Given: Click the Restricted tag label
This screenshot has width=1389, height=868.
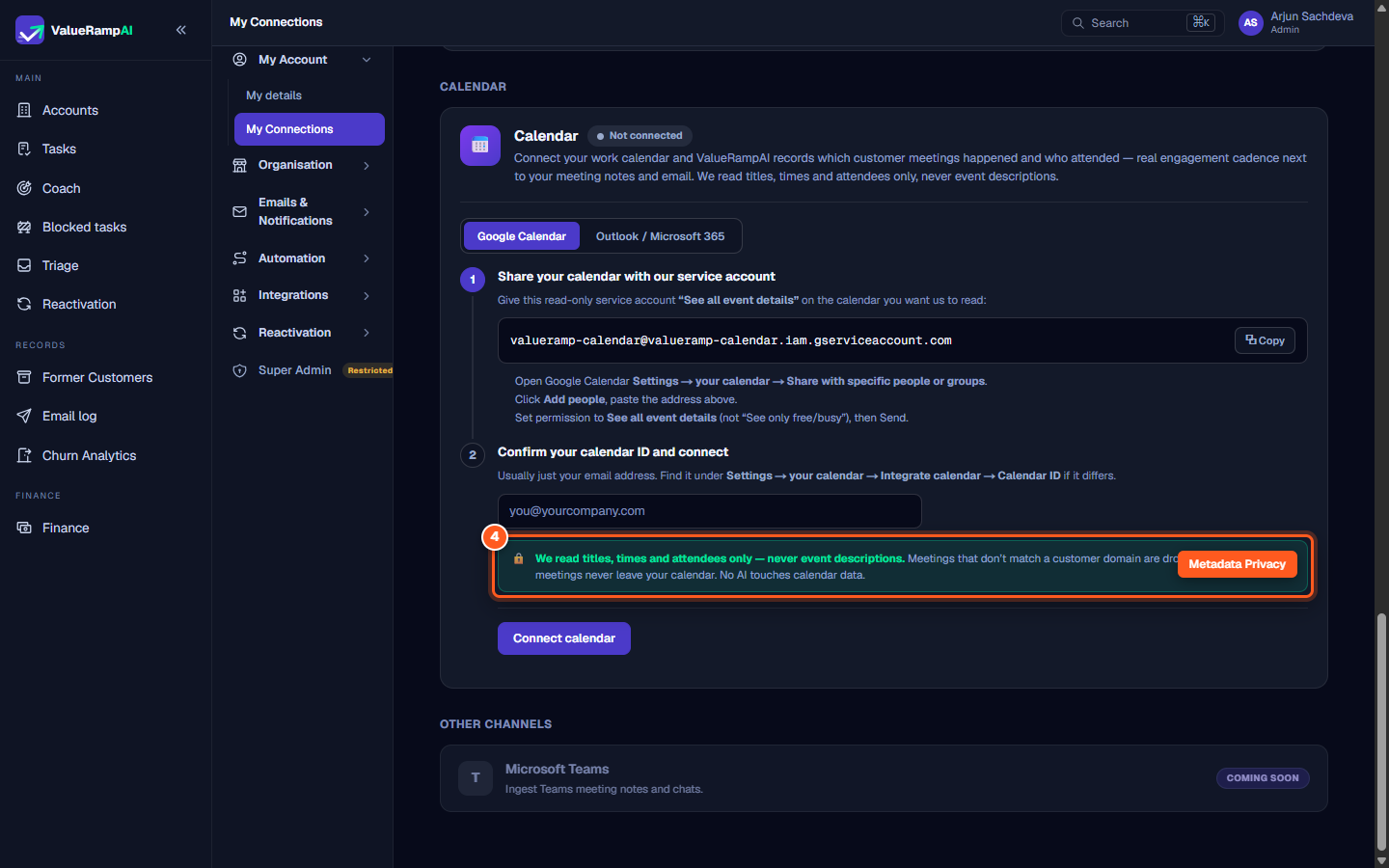Looking at the screenshot, I should pos(369,370).
